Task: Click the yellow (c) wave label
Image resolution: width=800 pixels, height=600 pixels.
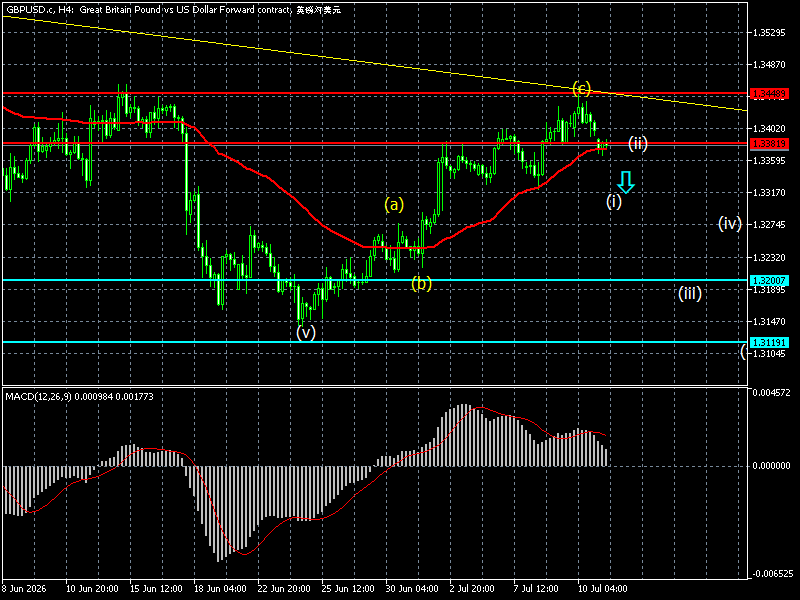Action: [x=581, y=89]
